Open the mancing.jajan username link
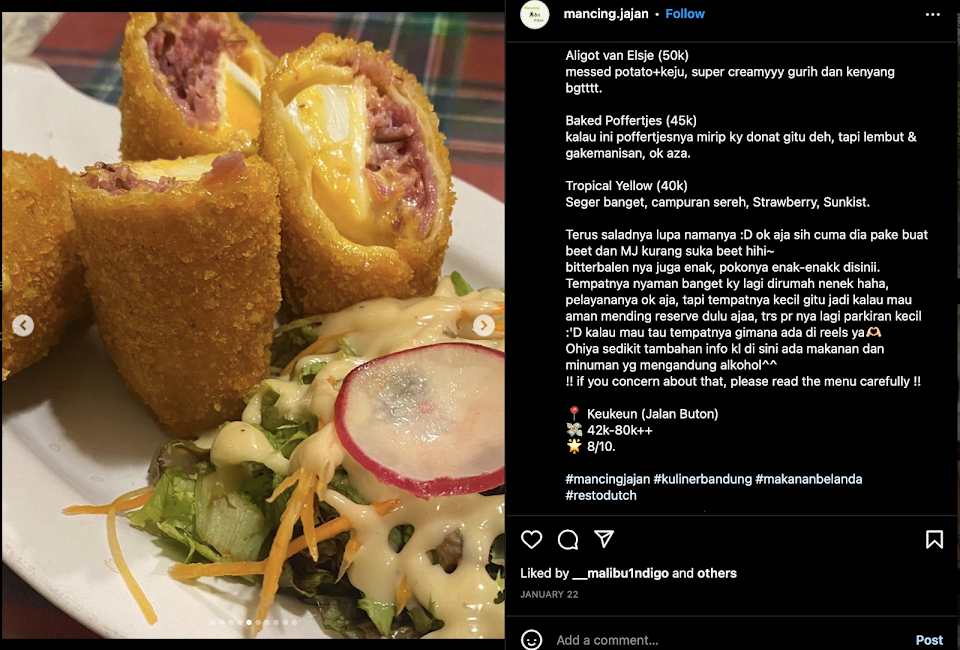This screenshot has width=960, height=650. coord(606,13)
